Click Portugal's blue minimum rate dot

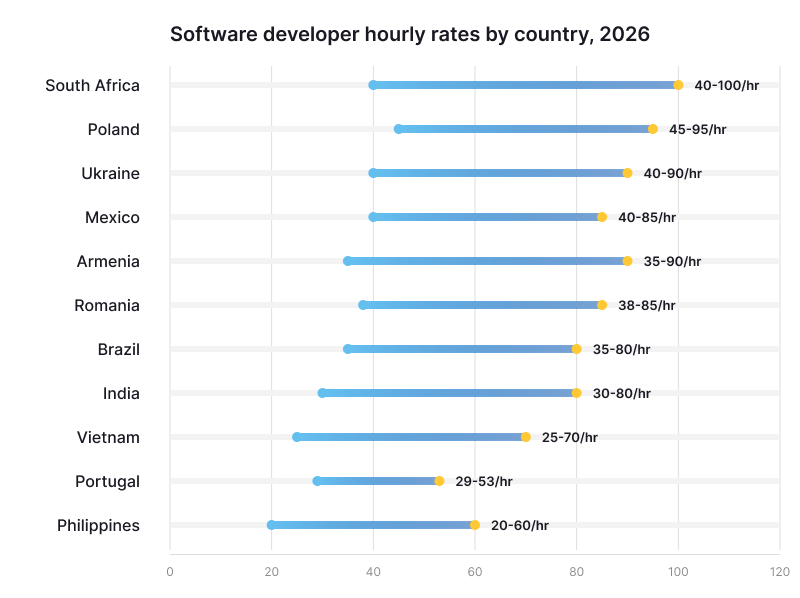pos(317,481)
